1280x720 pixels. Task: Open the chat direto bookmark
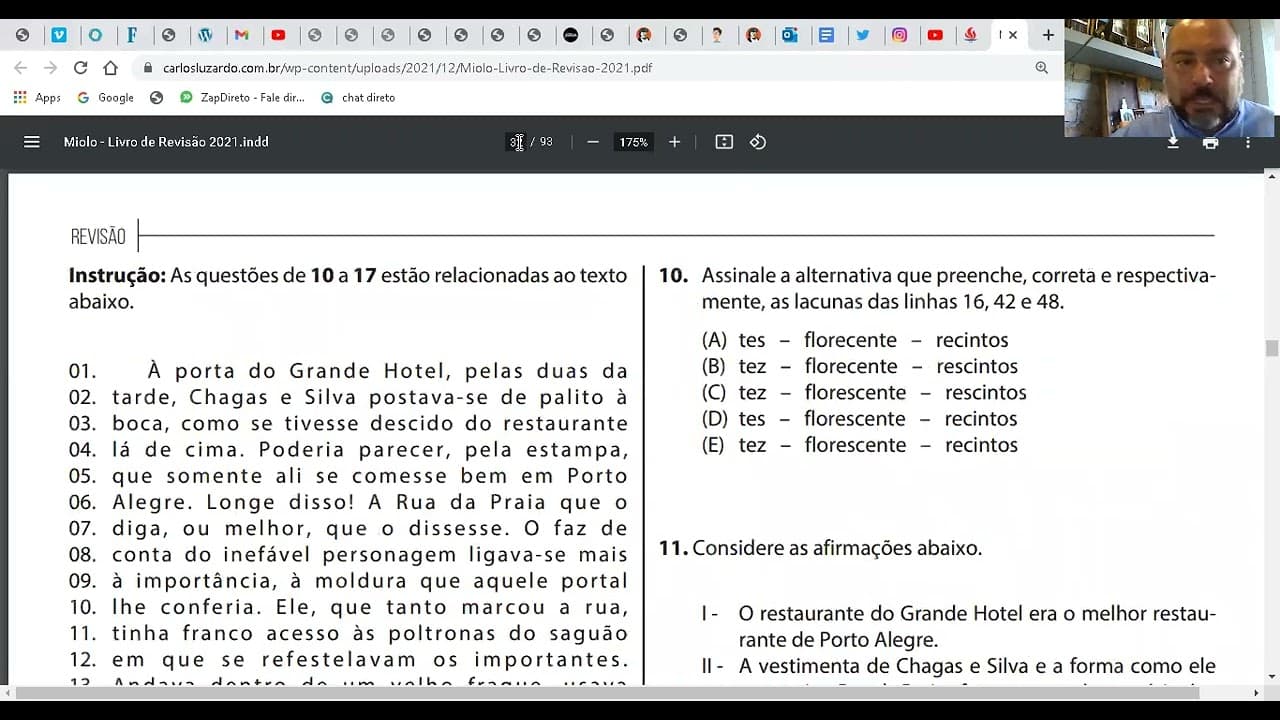coord(358,98)
